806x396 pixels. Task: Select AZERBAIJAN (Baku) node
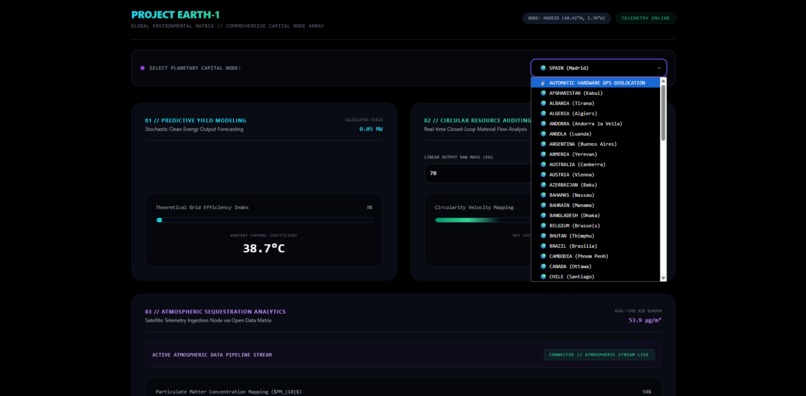[595, 185]
